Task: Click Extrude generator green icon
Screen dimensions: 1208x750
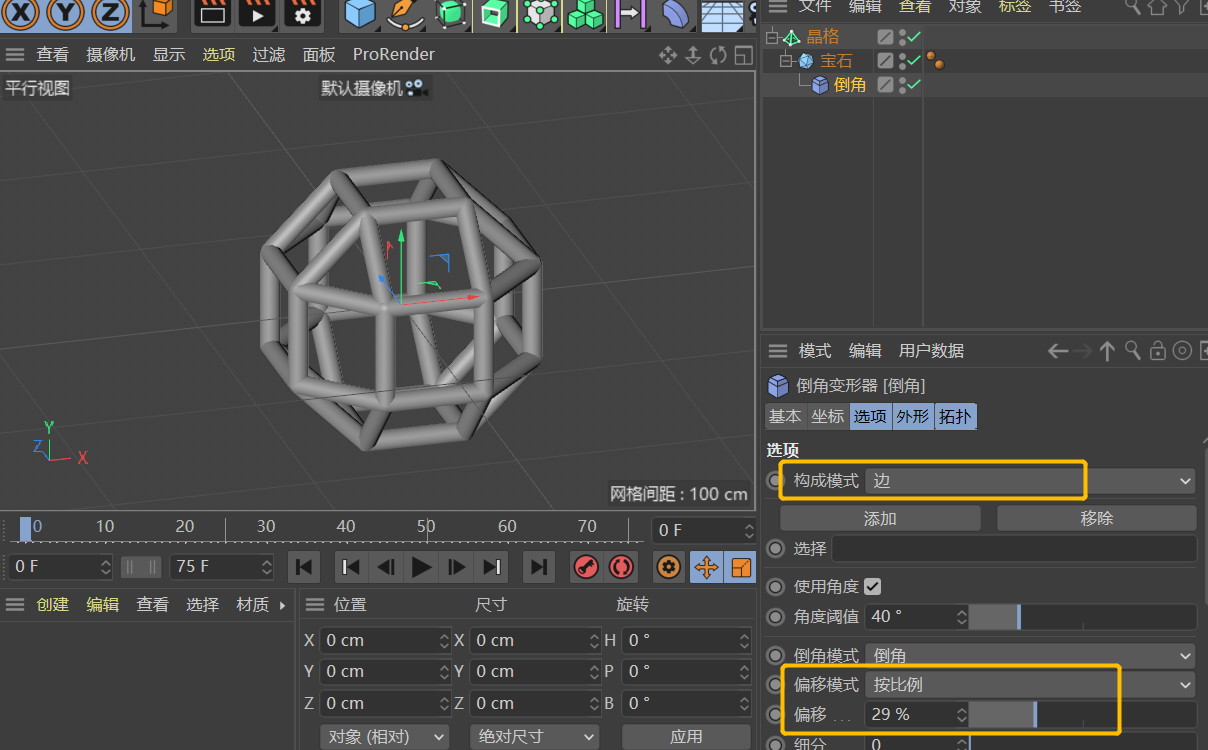Action: tap(494, 14)
